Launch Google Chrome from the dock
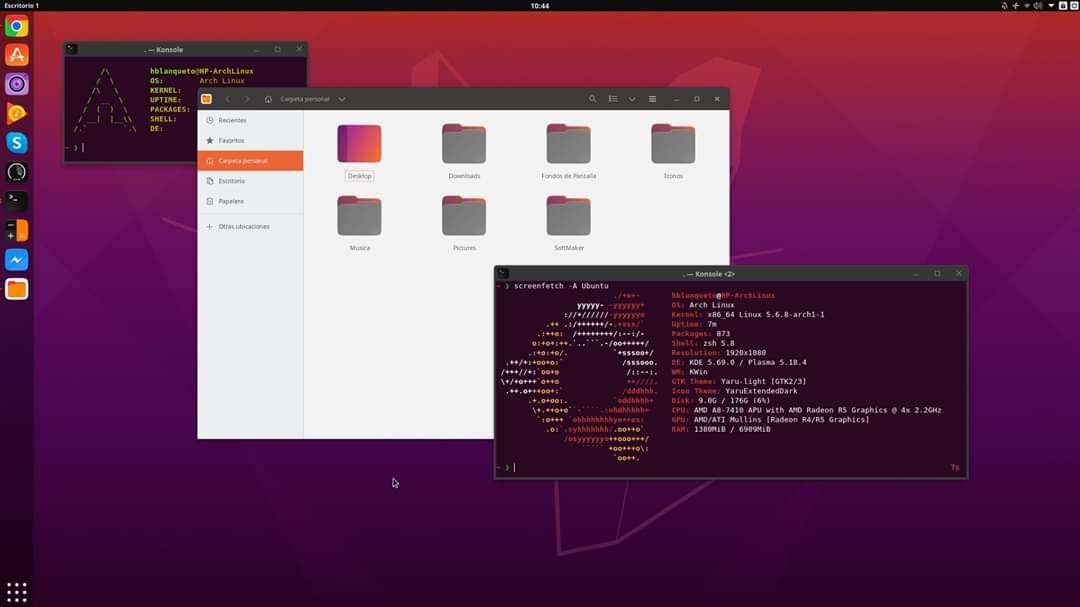This screenshot has height=607, width=1080. (17, 26)
